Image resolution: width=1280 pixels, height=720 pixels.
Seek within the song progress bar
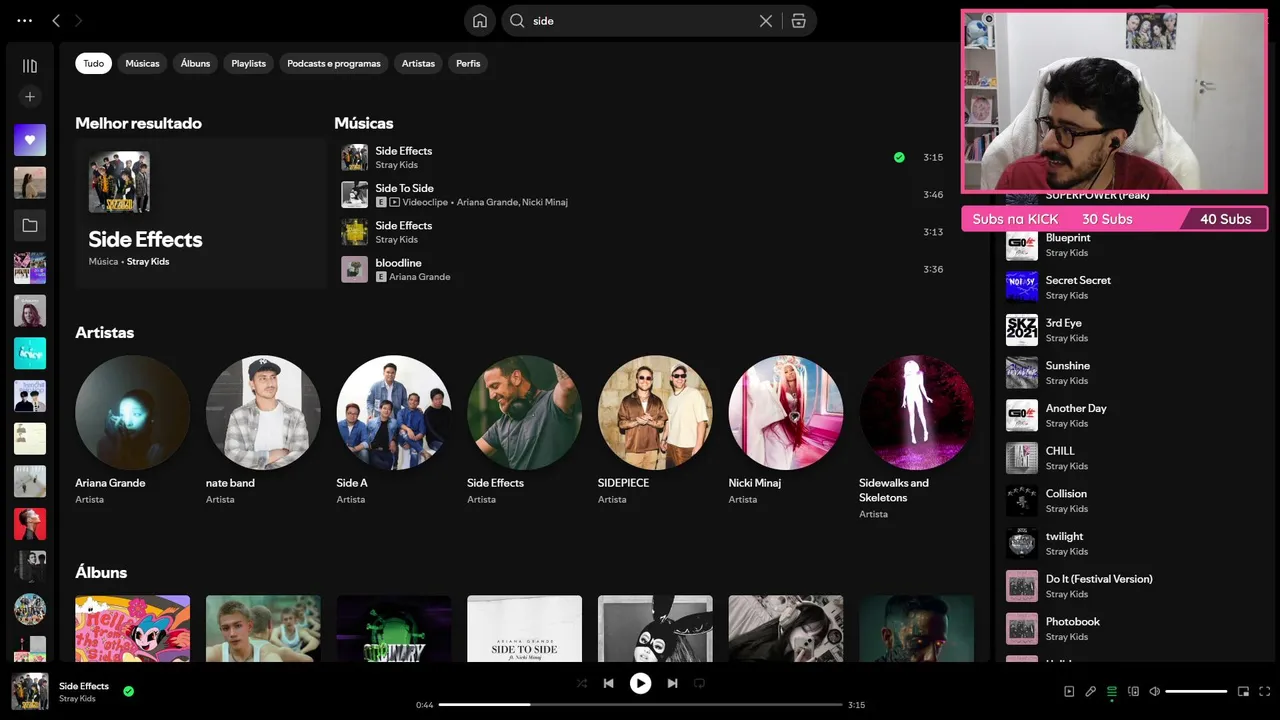point(640,705)
